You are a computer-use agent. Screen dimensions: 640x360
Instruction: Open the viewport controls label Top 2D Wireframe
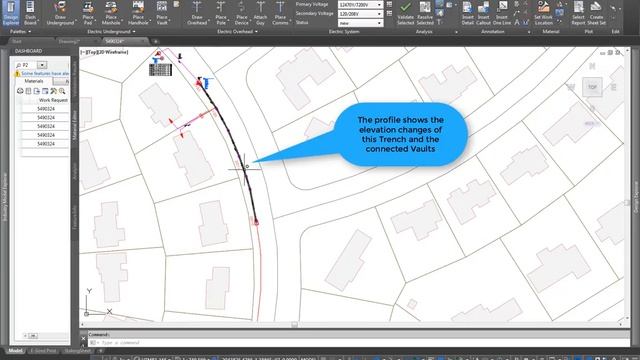click(x=104, y=52)
